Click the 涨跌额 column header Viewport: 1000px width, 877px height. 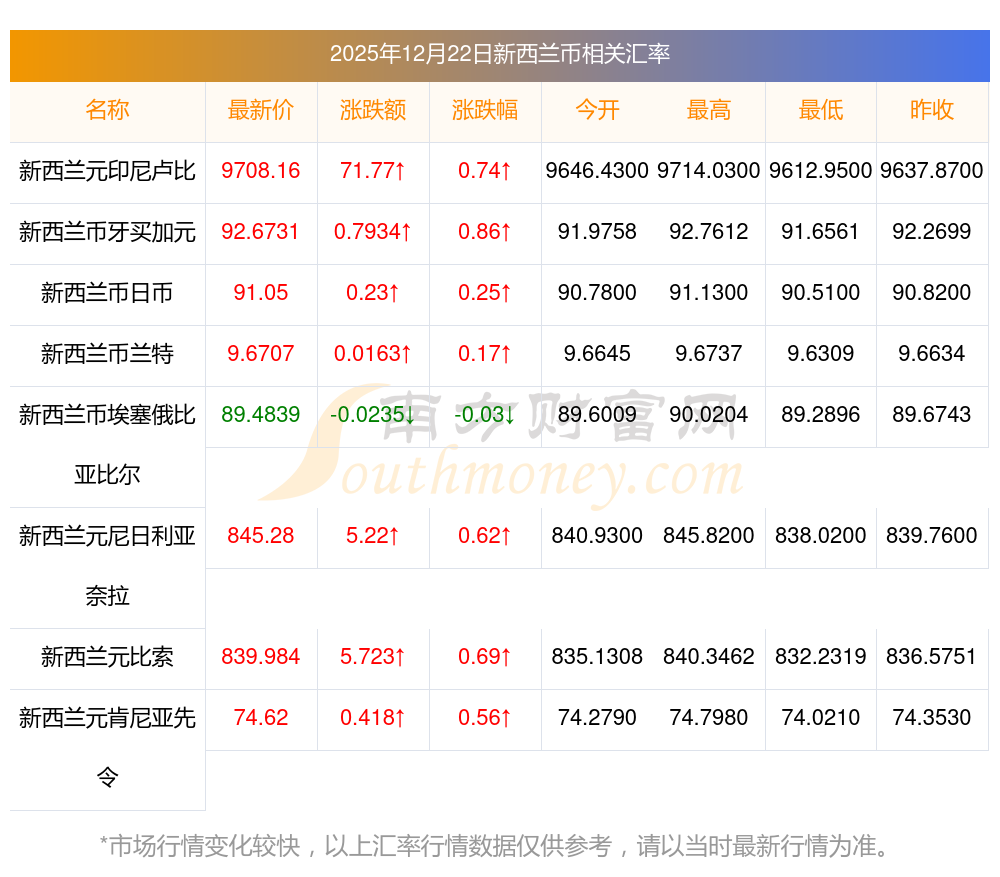pyautogui.click(x=373, y=110)
